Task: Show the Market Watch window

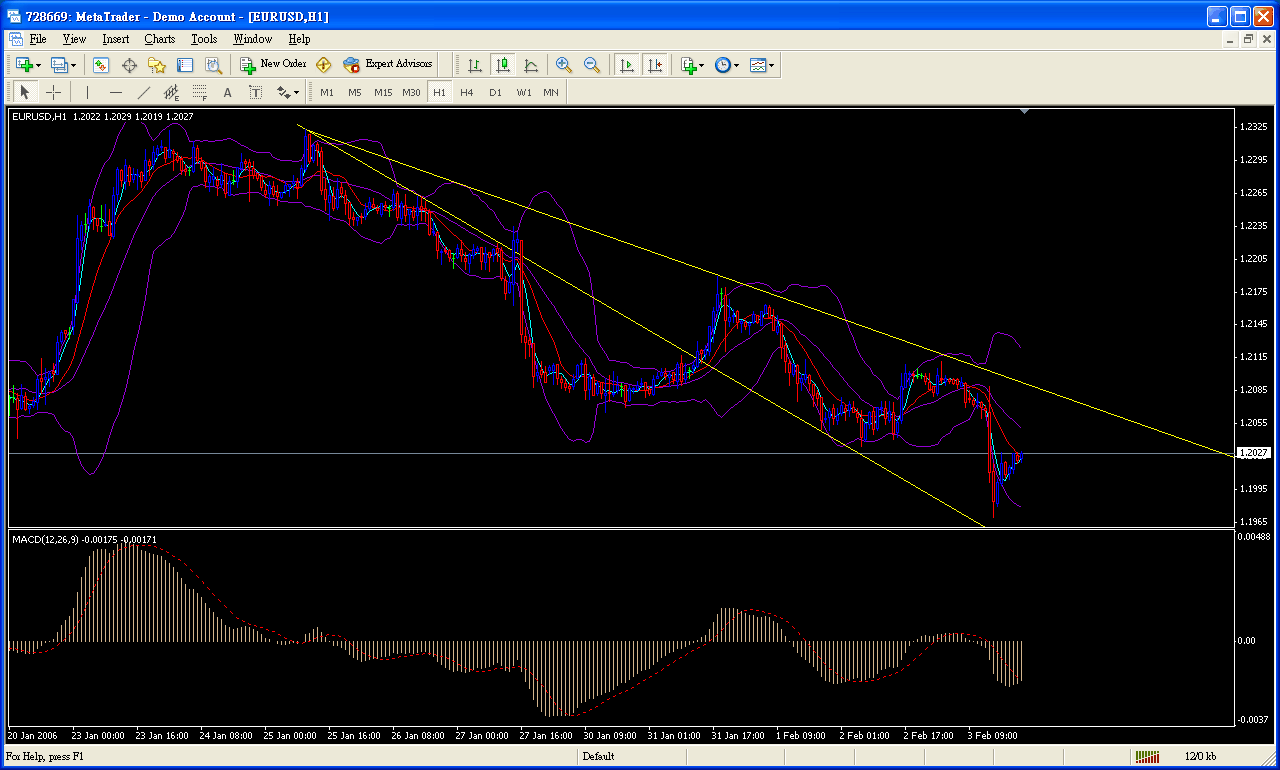Action: [x=101, y=65]
